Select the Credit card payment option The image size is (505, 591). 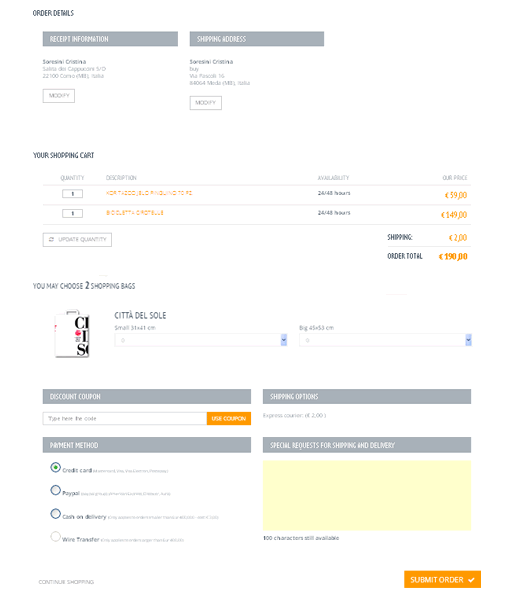click(x=55, y=467)
